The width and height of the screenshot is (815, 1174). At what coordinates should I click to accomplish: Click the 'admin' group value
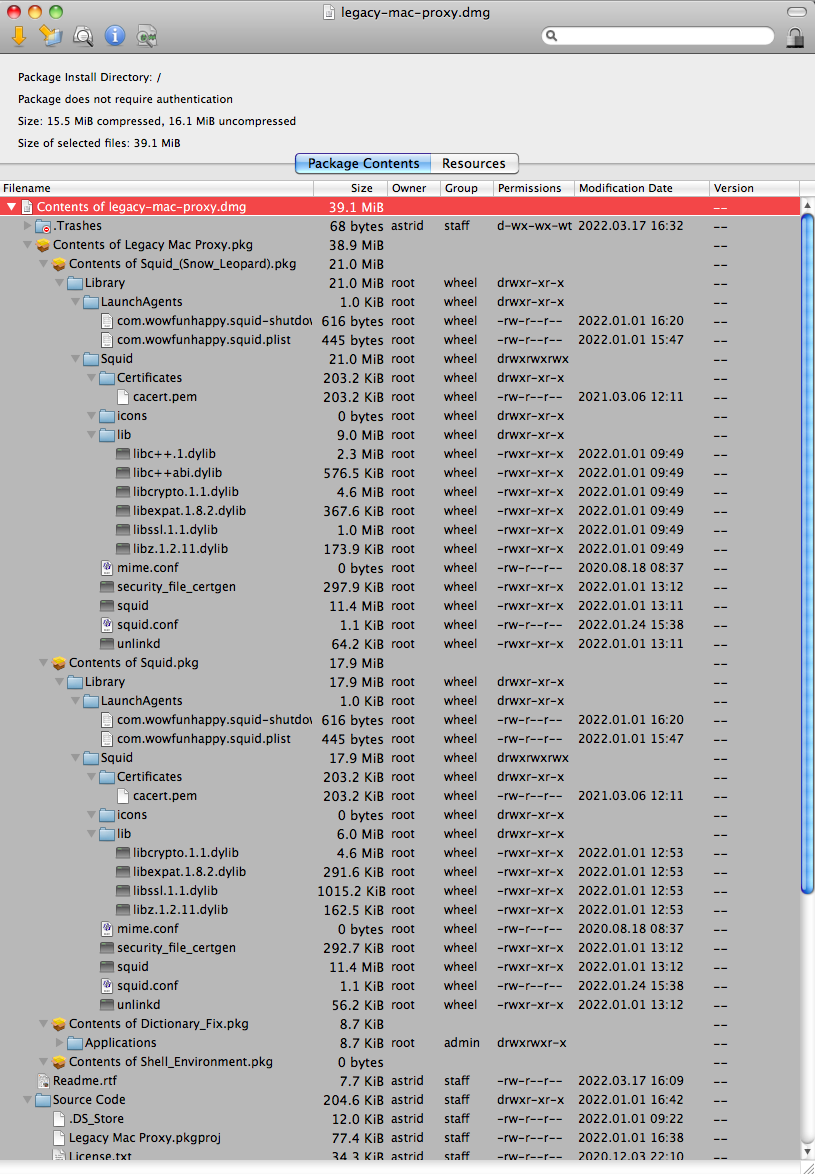point(461,1043)
